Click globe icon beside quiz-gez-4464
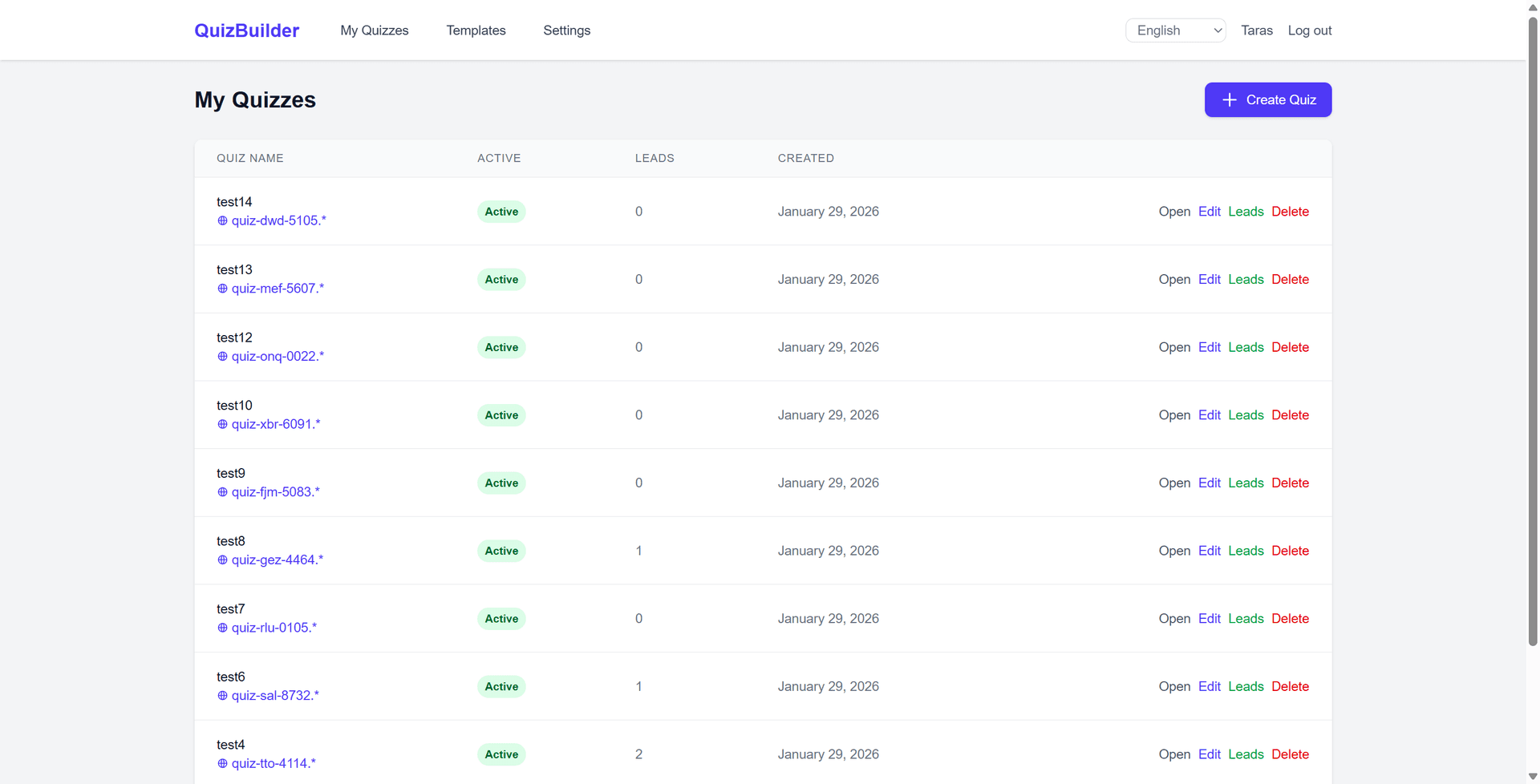This screenshot has width=1540, height=784. coord(222,560)
